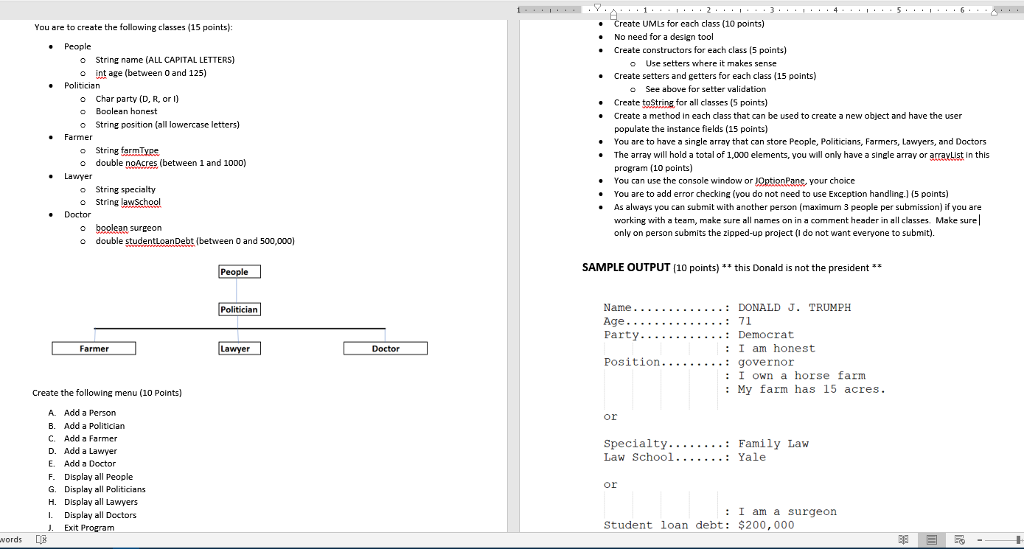Click 'You can use the console window or JOptionPane'
The width and height of the screenshot is (1024, 549).
pos(710,181)
